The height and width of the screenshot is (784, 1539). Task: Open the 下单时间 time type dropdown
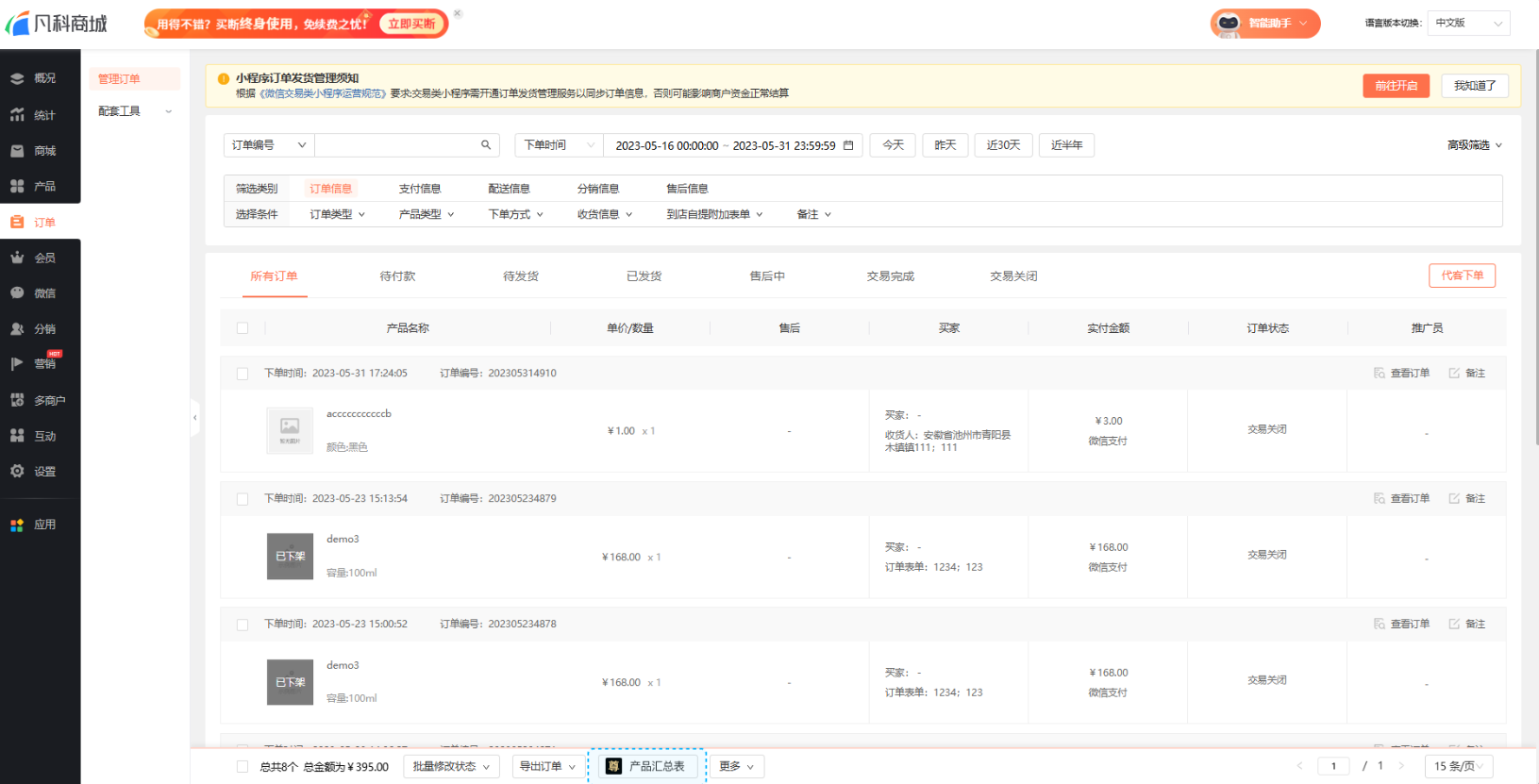560,145
